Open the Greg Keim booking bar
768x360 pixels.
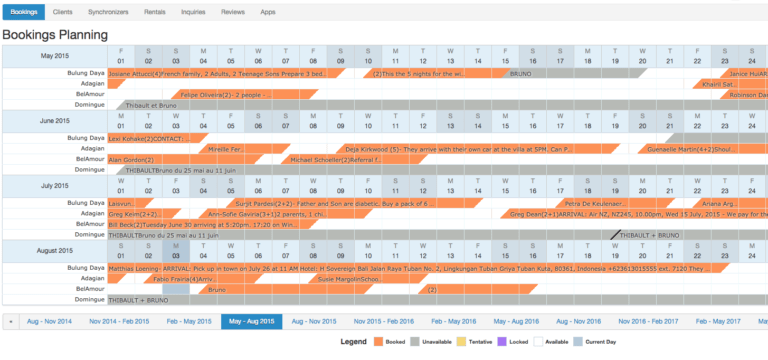(144, 214)
